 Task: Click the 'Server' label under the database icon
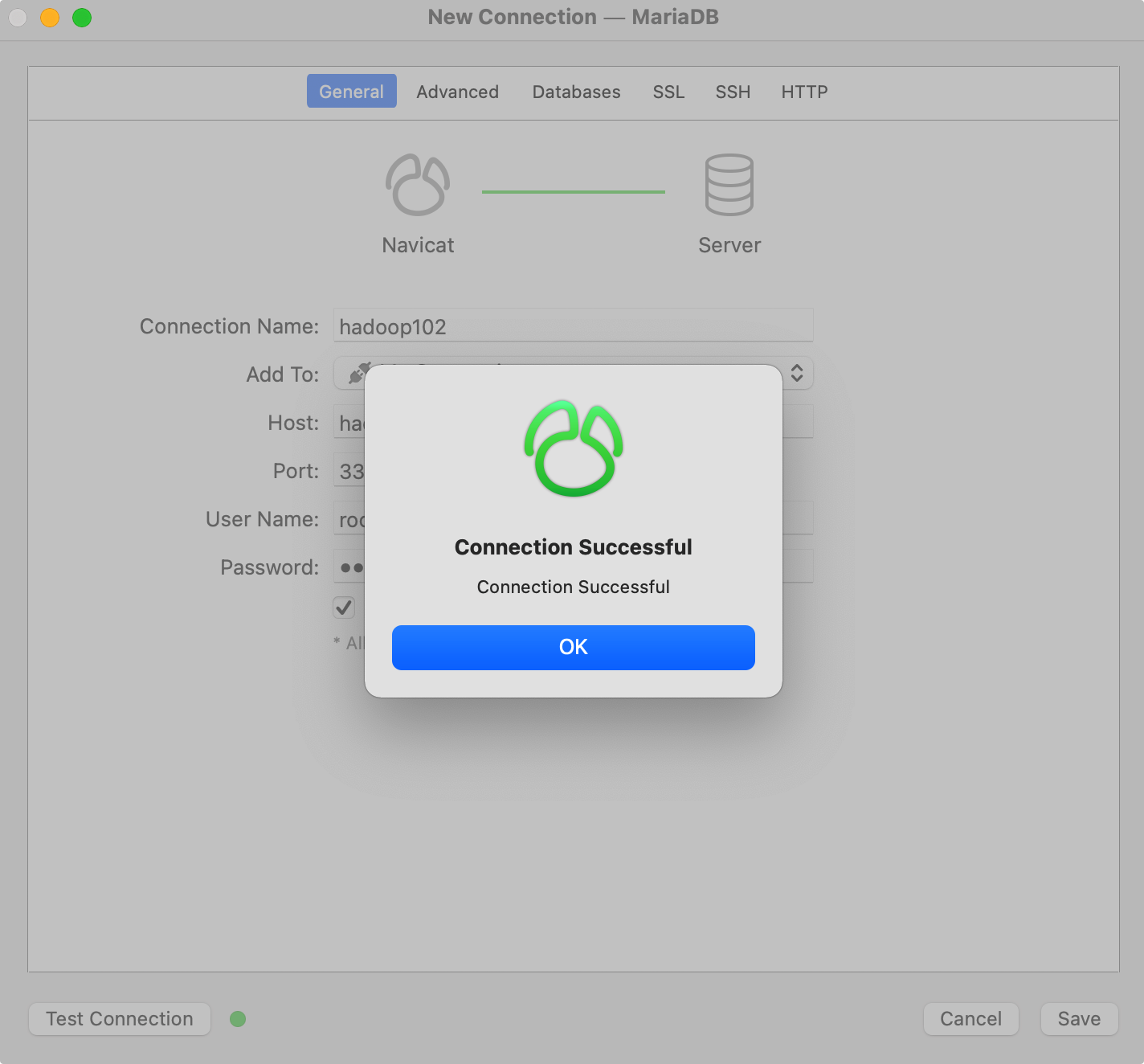[x=729, y=245]
